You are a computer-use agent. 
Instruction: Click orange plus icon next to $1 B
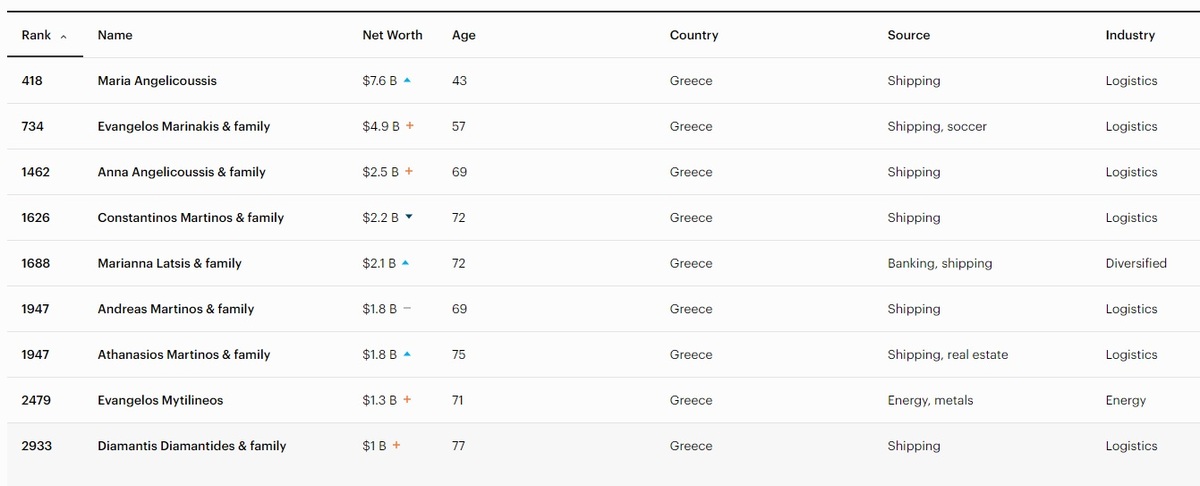pyautogui.click(x=396, y=446)
